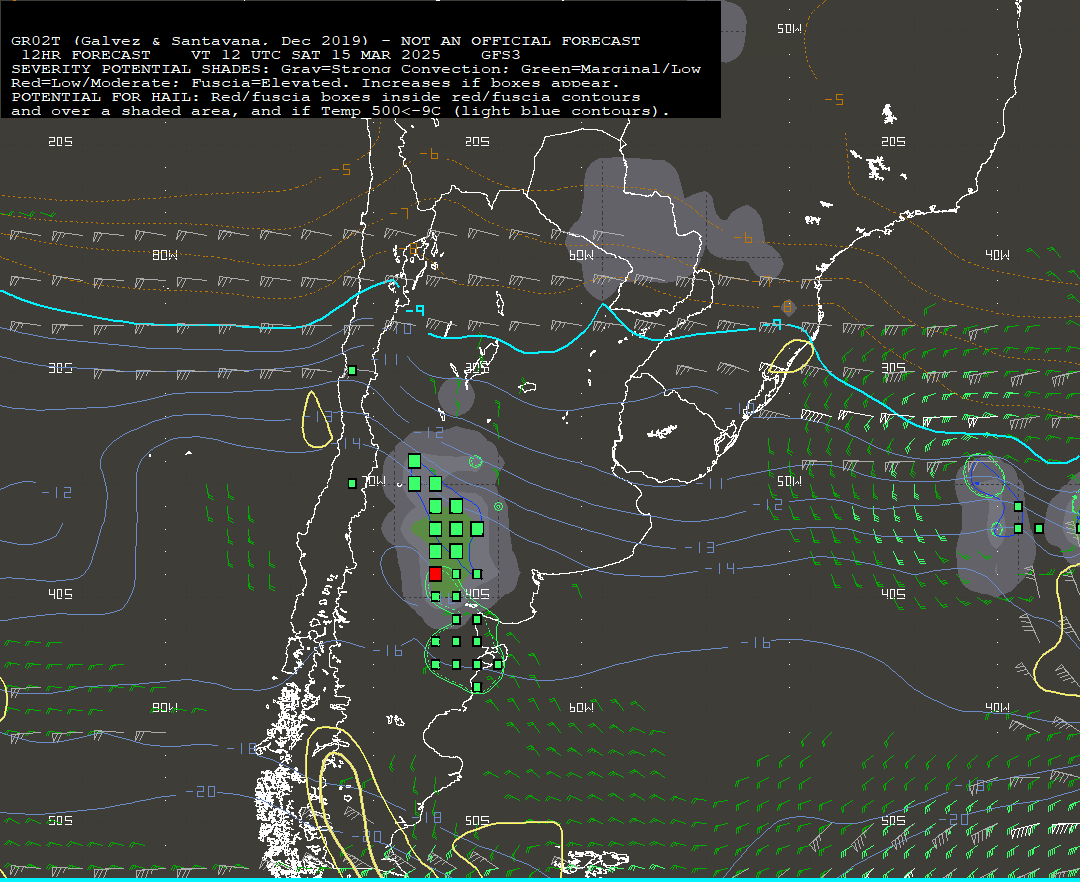Click the "-18" label west of southern Chile
The width and height of the screenshot is (1080, 882).
click(242, 749)
